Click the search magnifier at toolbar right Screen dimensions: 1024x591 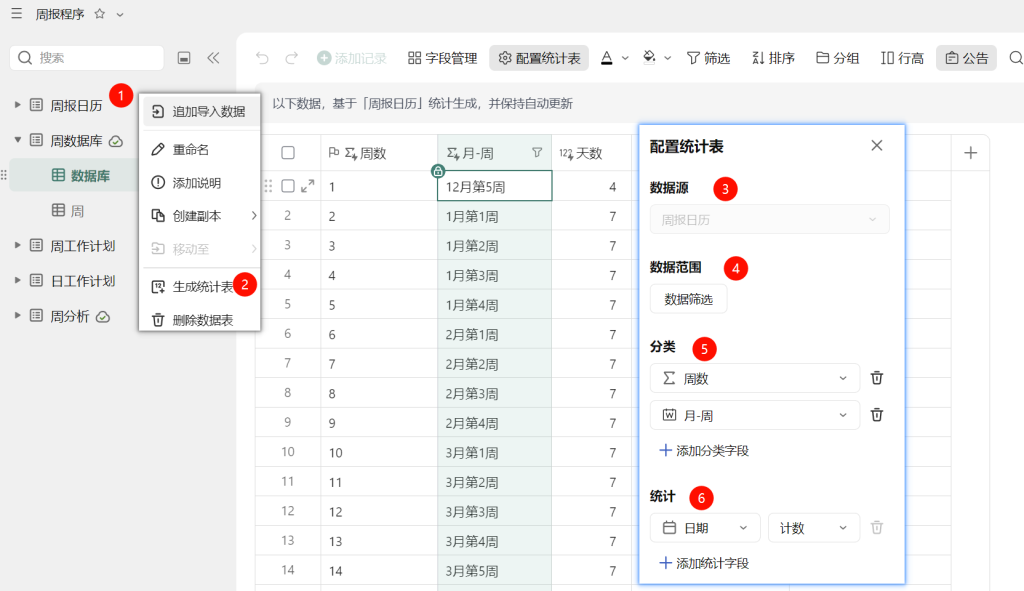pyautogui.click(x=1016, y=58)
